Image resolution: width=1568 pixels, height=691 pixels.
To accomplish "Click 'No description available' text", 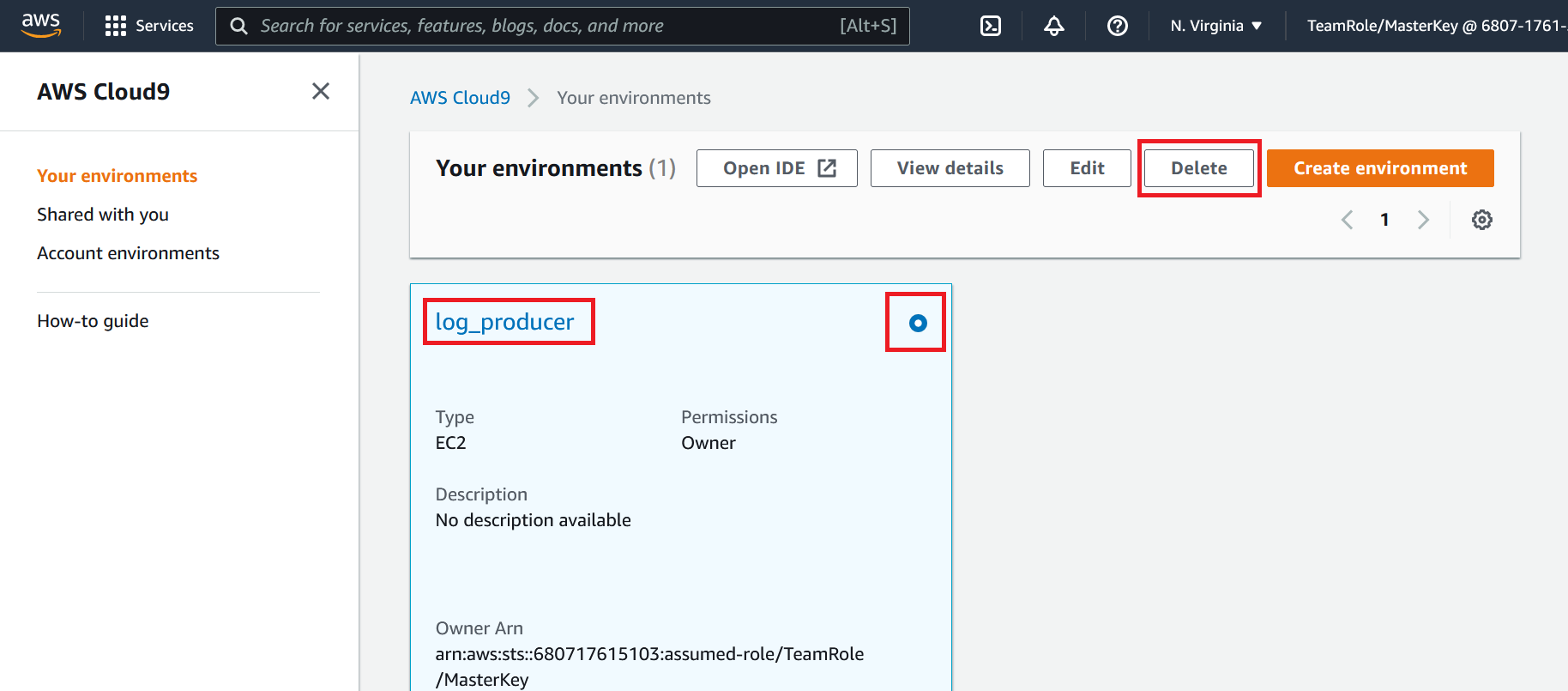I will [534, 520].
